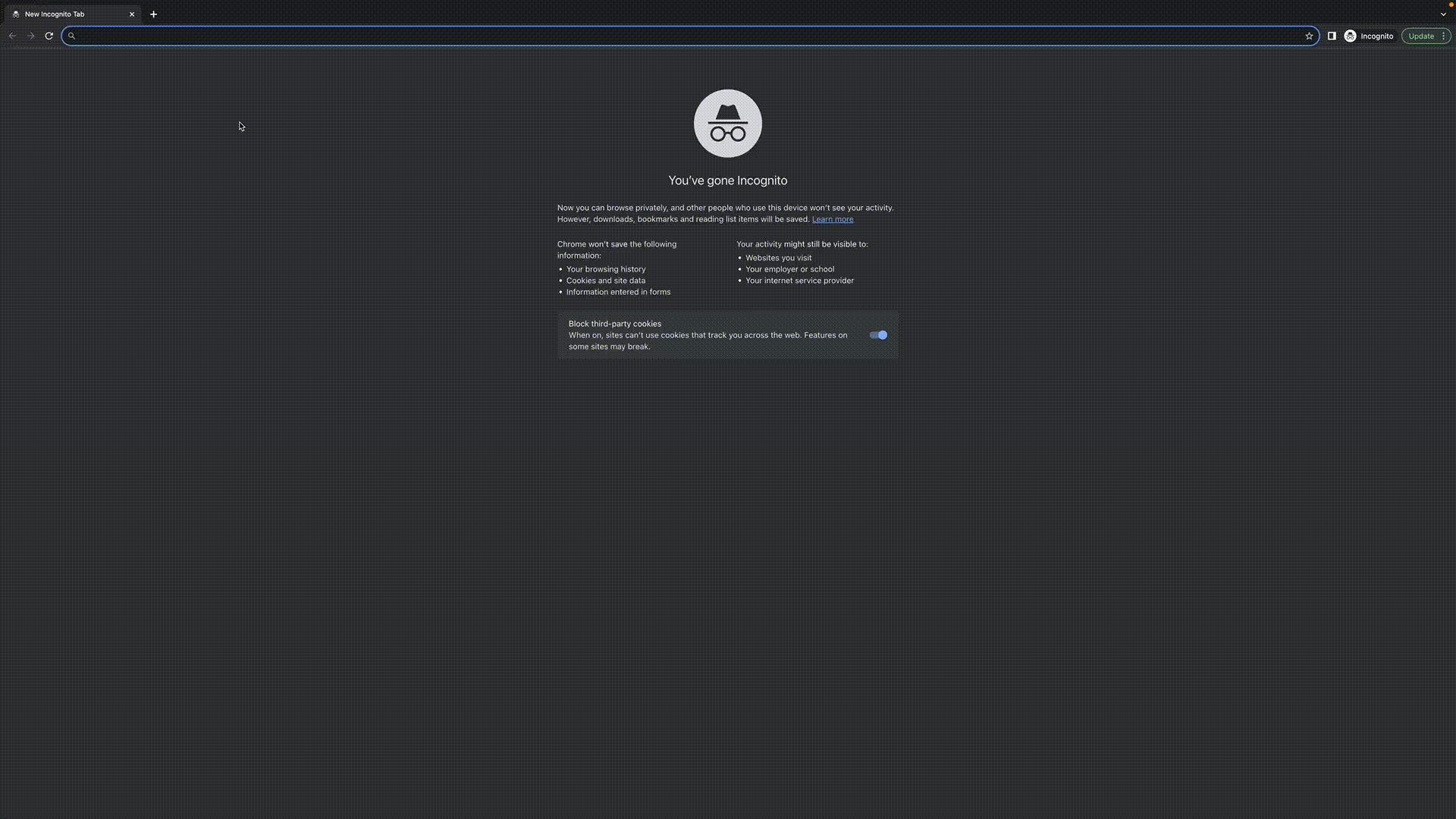
Task: Open the three-dot Chrome menu
Action: pos(1443,36)
